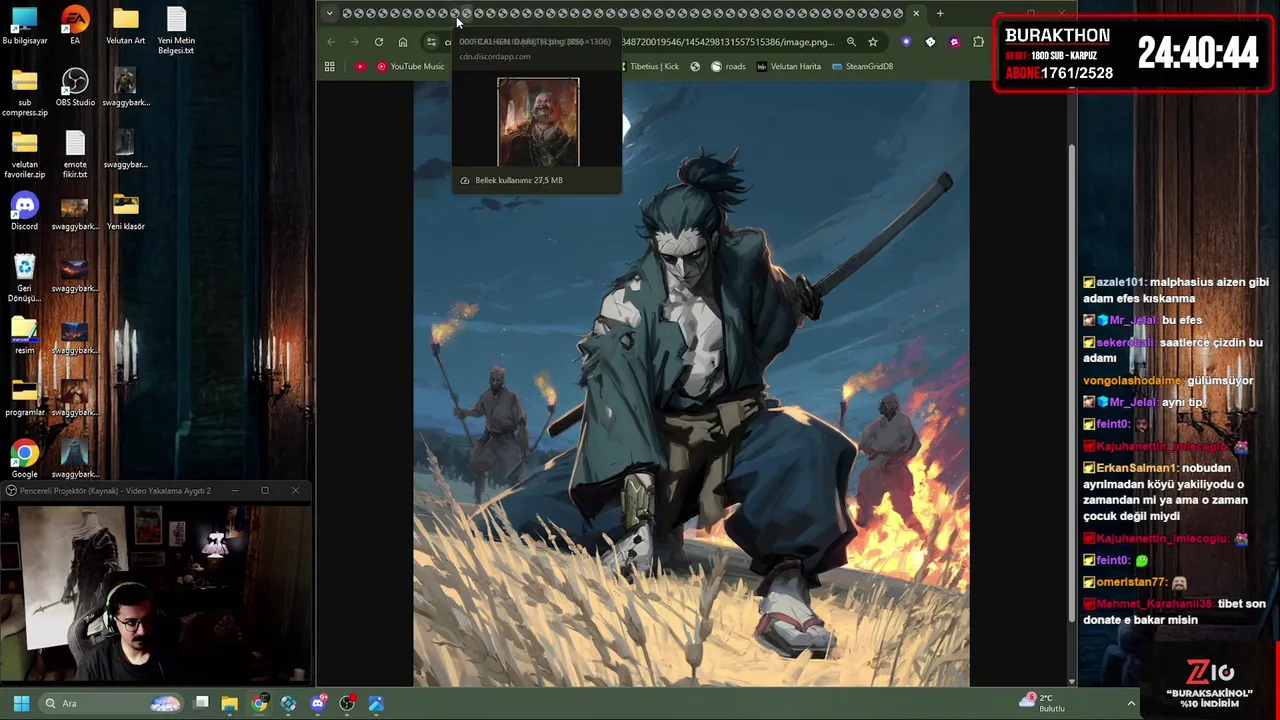Open the programlar folder
1280x720 pixels.
click(x=24, y=398)
